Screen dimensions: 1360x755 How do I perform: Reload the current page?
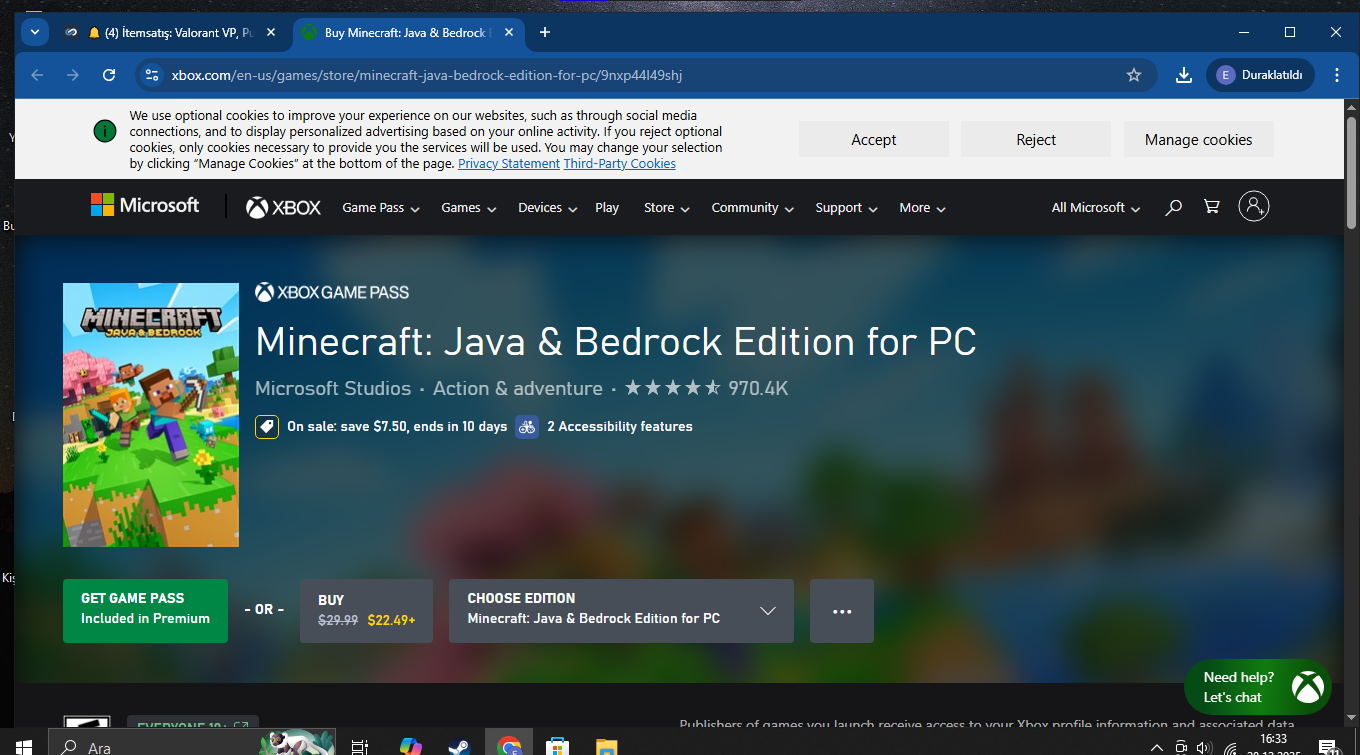coord(110,75)
